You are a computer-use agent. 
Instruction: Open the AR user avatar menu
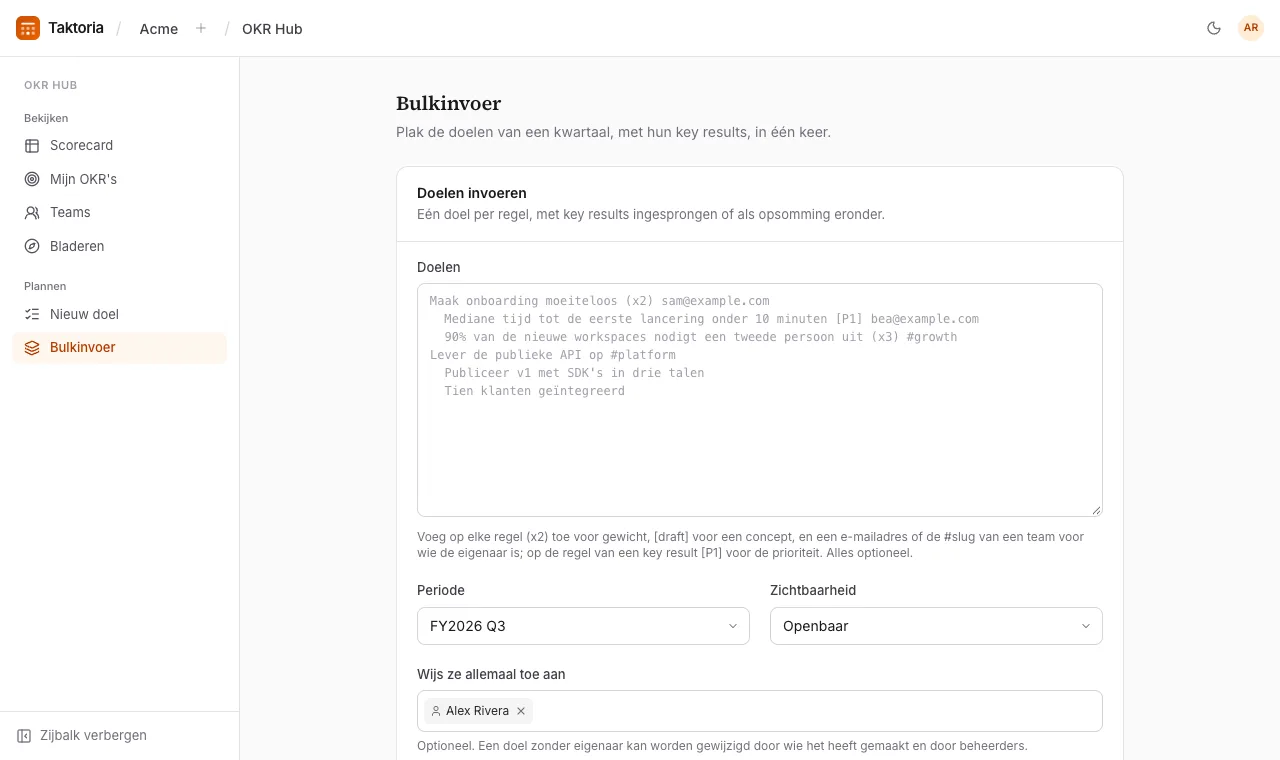1251,28
